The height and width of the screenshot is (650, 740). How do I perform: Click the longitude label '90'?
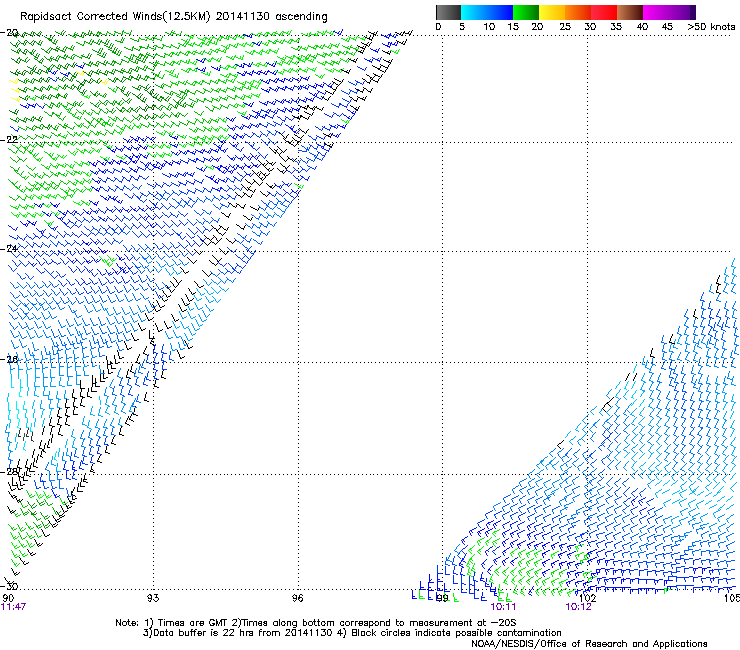click(x=8, y=598)
